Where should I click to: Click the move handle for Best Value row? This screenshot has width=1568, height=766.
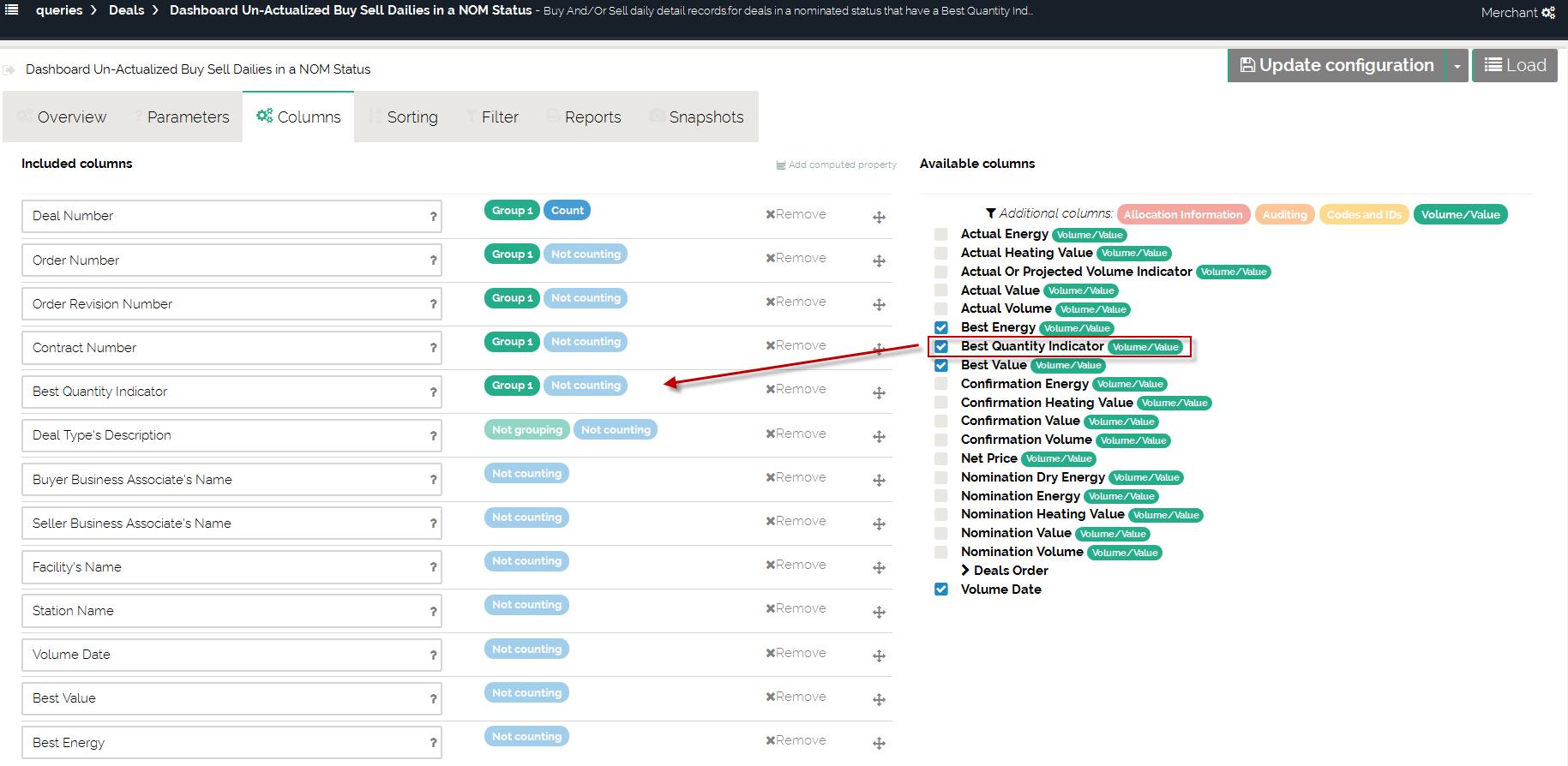click(x=879, y=700)
